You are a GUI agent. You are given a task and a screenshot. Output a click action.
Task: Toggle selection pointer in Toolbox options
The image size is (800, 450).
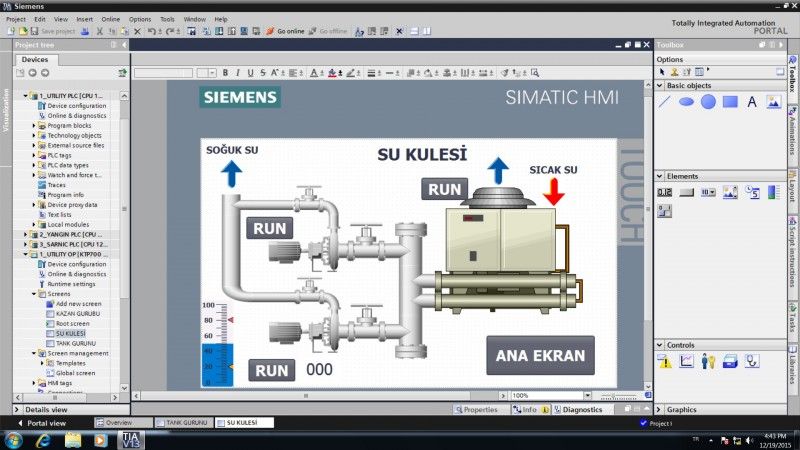(x=662, y=72)
